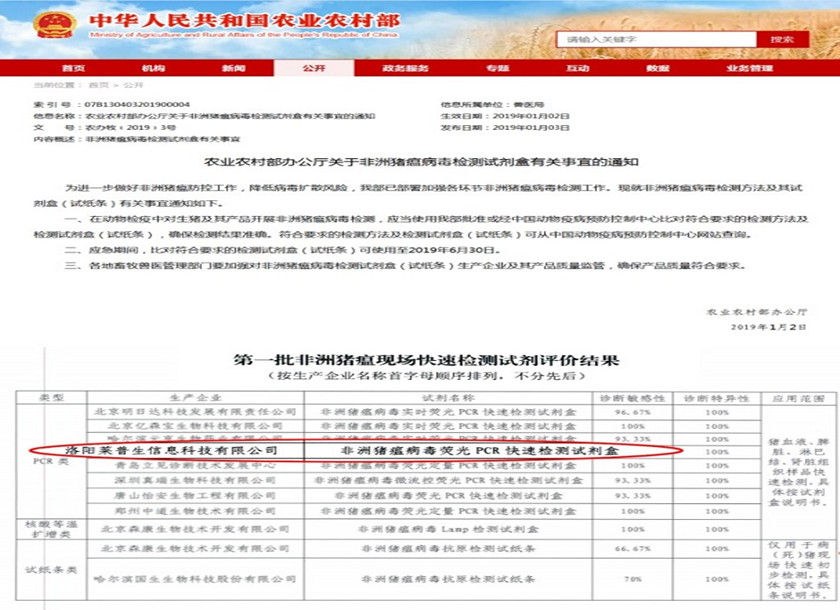Click the centered notice headline 农业农村部办公厅关于非洲猪瘟病毒检测试剂盒有关事宜的通知
The height and width of the screenshot is (610, 840).
[421, 162]
